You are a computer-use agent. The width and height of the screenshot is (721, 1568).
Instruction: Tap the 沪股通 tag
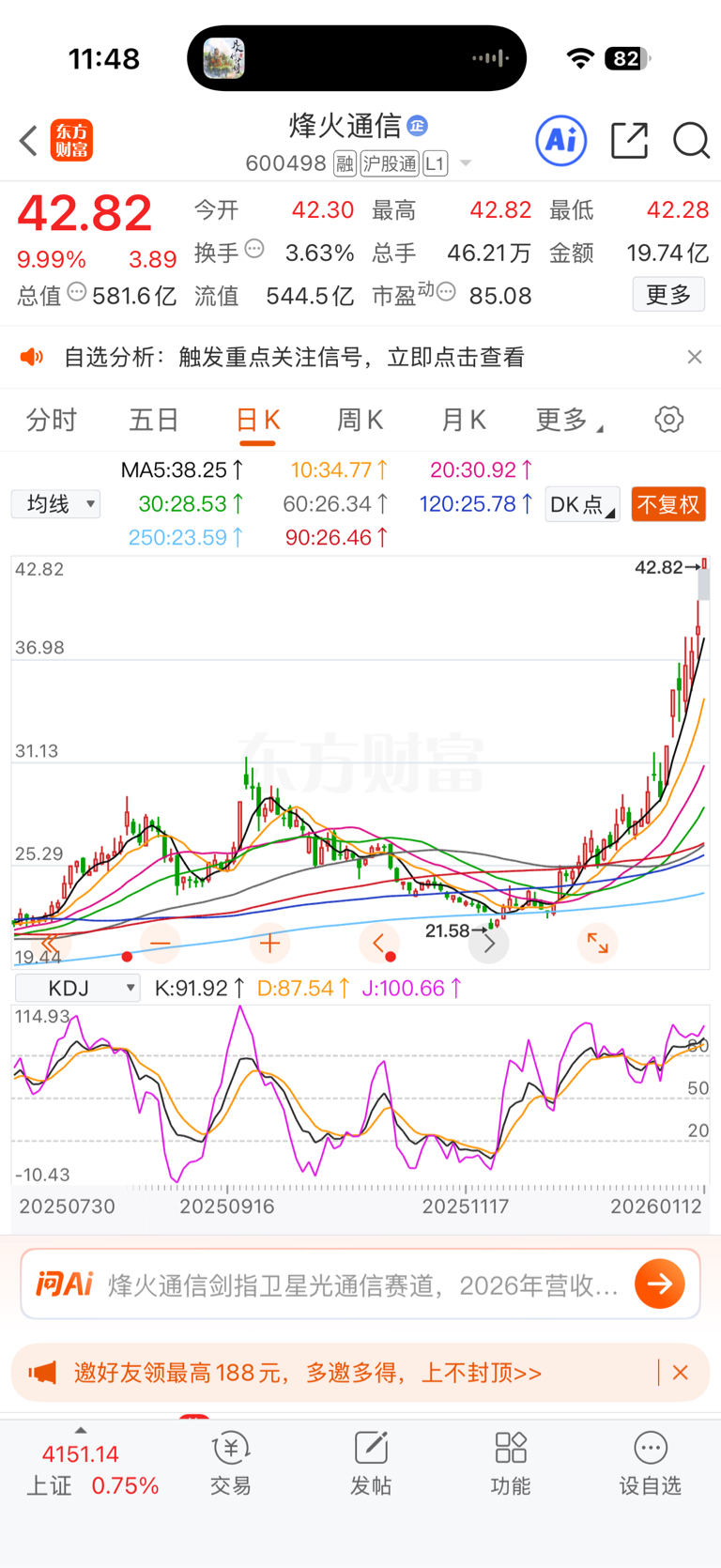click(x=390, y=164)
